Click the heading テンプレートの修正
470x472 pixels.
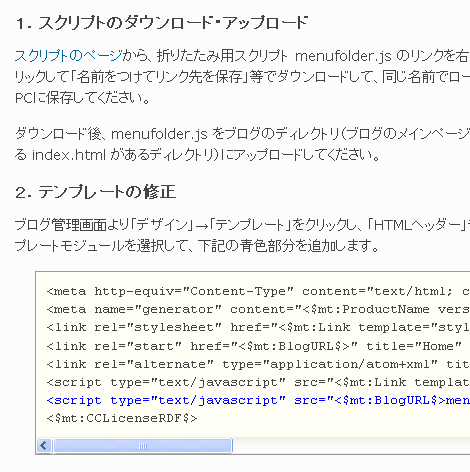click(x=96, y=192)
